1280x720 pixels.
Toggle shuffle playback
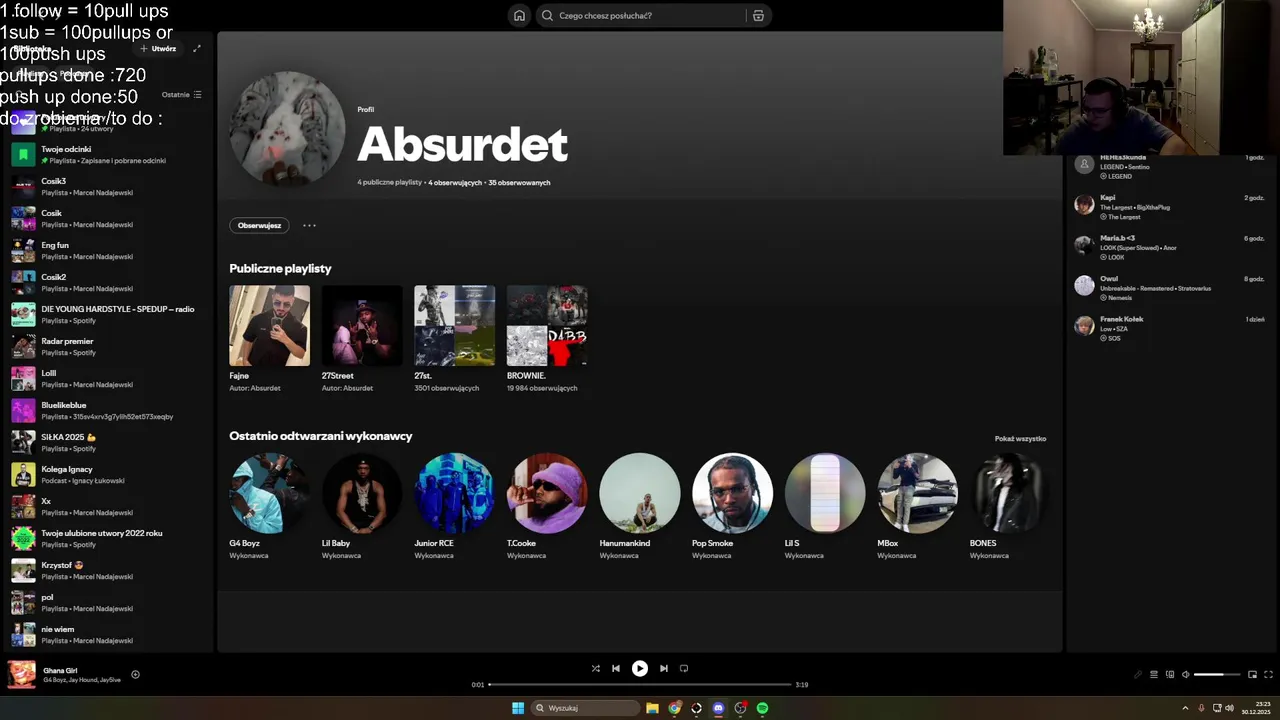point(595,668)
